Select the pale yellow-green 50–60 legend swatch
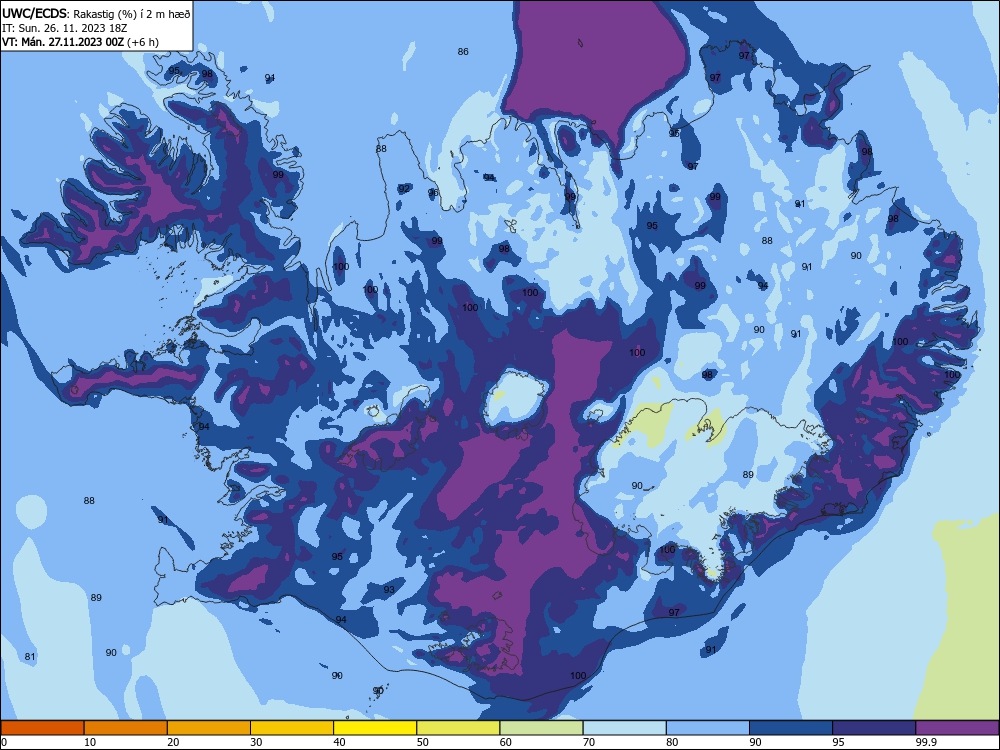Image resolution: width=1000 pixels, height=750 pixels. tap(458, 728)
